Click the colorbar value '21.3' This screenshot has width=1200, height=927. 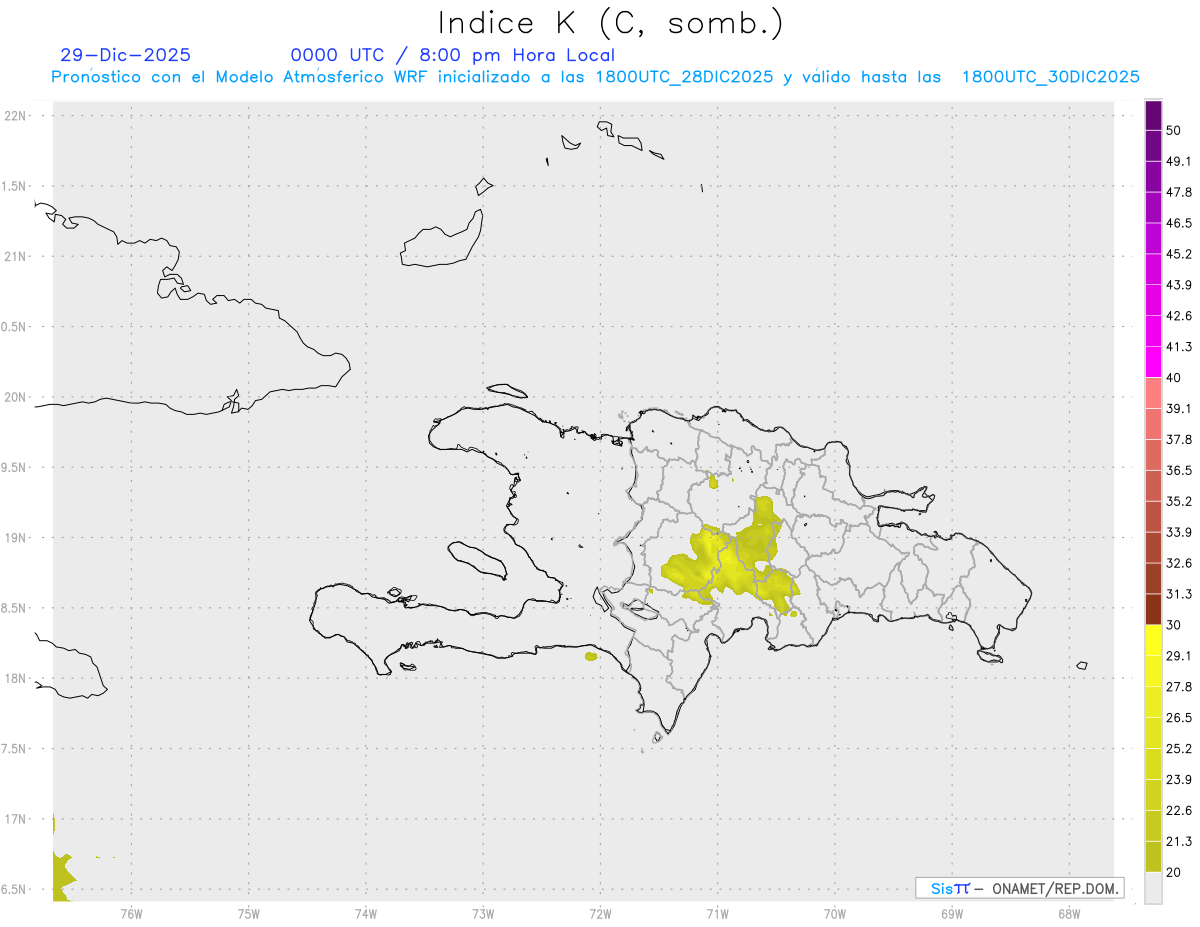(x=1179, y=841)
